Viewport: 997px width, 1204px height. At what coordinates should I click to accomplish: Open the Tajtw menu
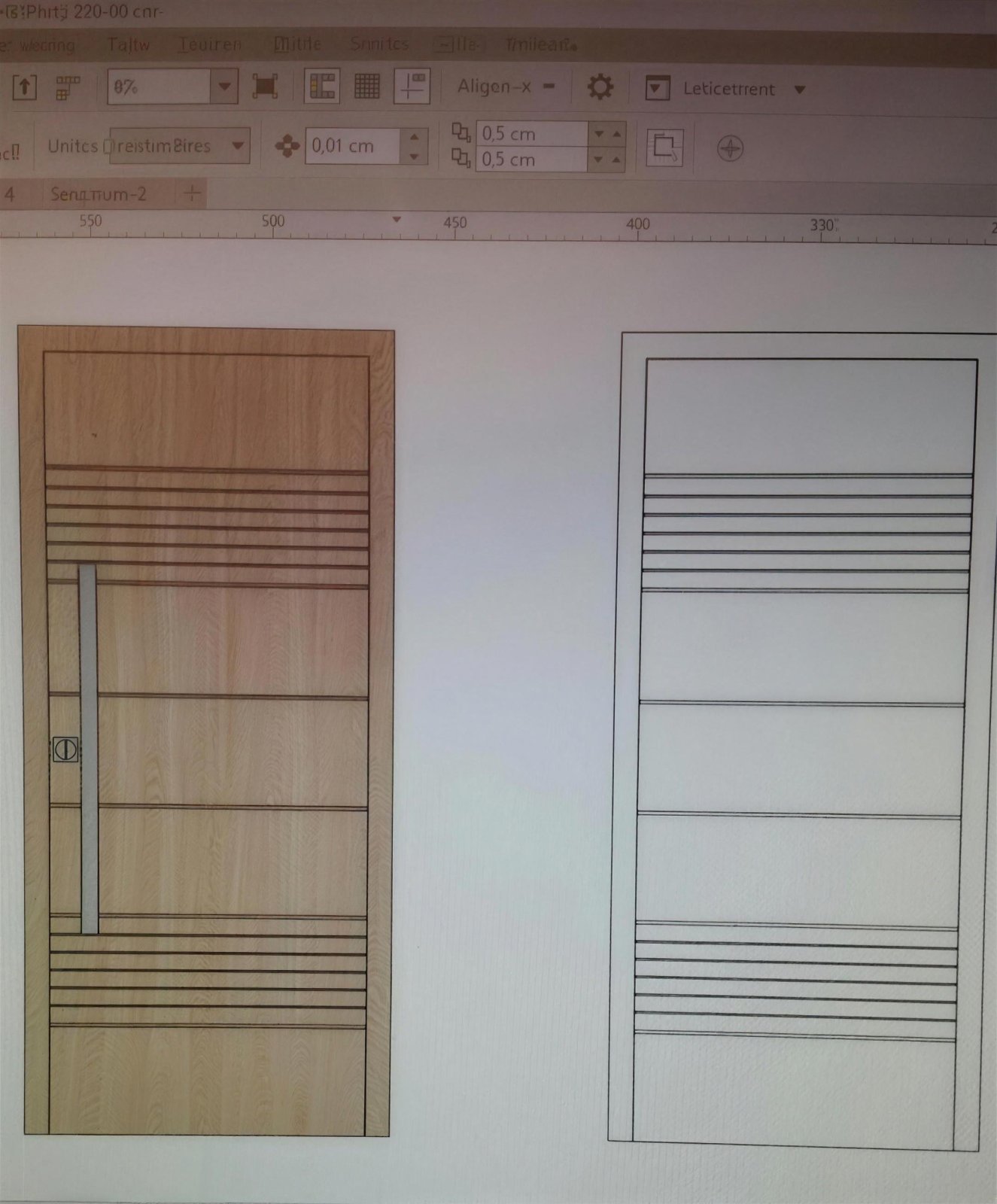point(128,44)
